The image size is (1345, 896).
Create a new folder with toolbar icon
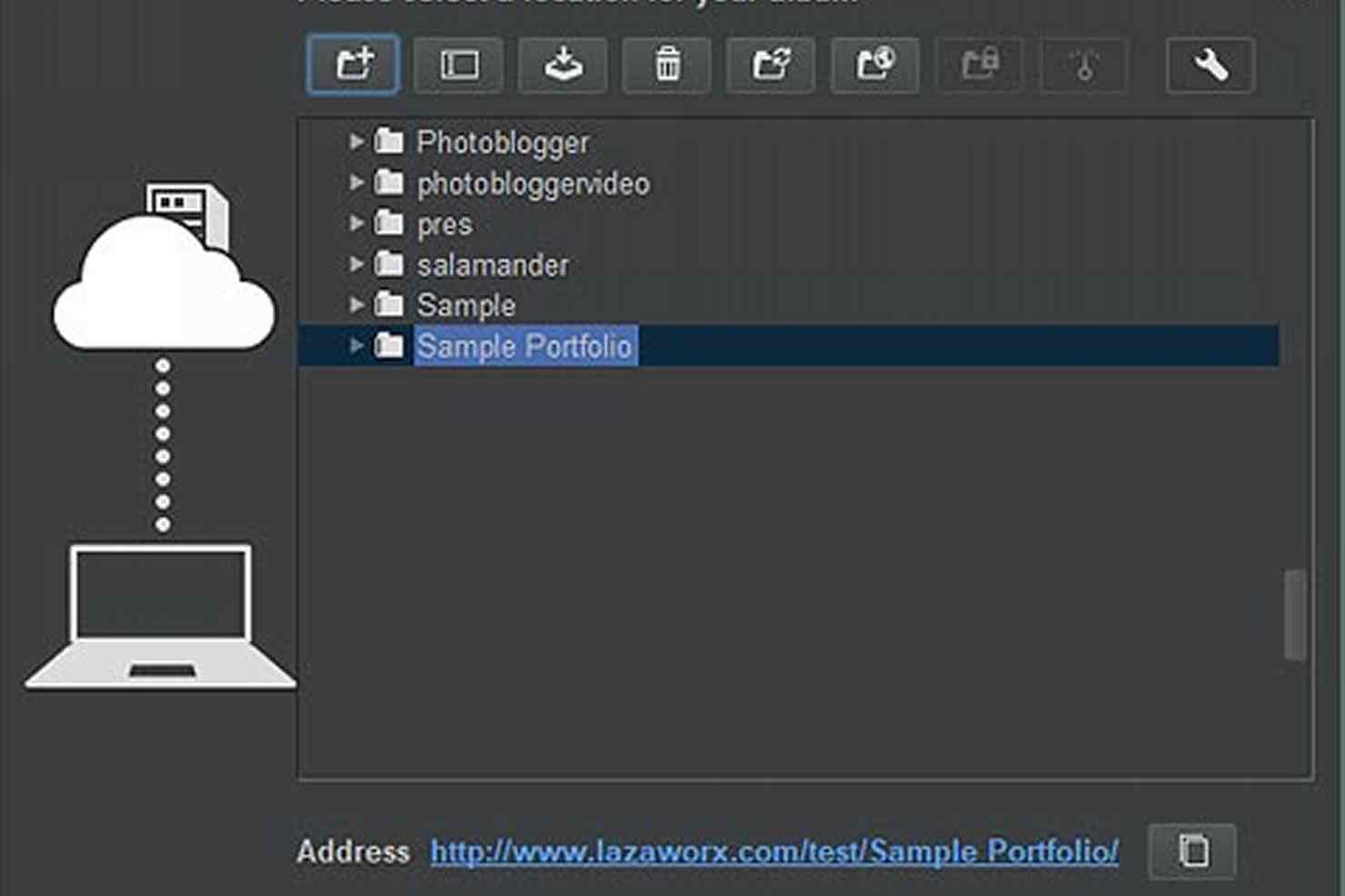coord(353,65)
